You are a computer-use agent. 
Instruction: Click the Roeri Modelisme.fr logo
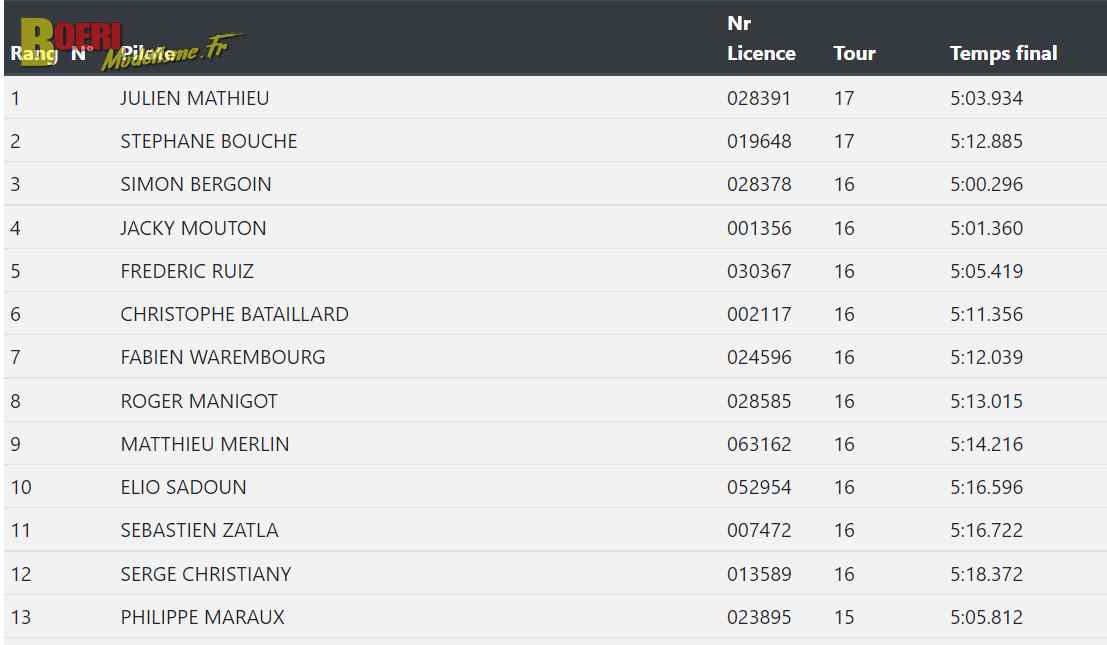(x=131, y=44)
